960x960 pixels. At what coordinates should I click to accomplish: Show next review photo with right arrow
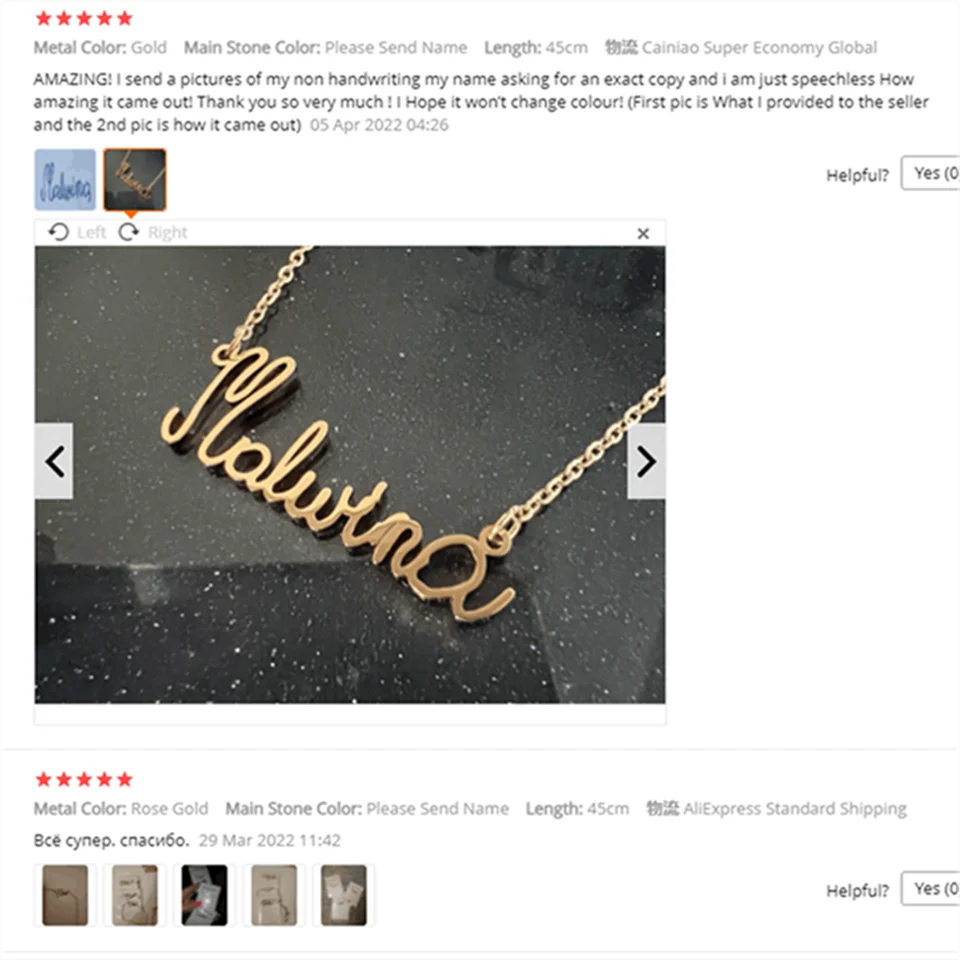(x=647, y=461)
